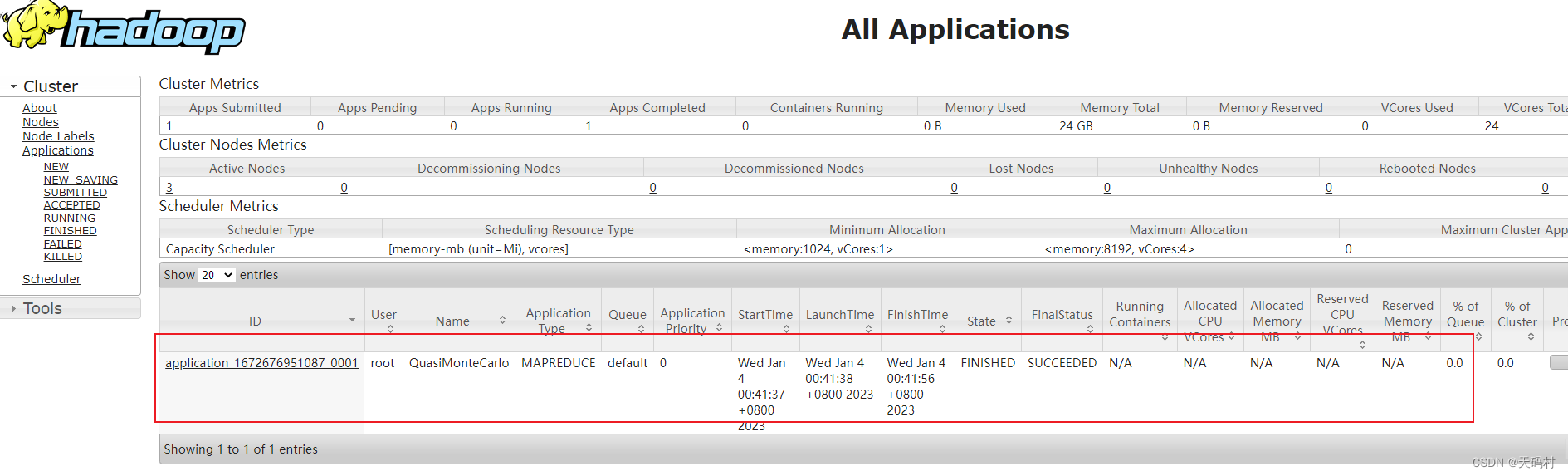The width and height of the screenshot is (1568, 476).
Task: Click the Hadoop elephant logo
Action: (x=125, y=27)
